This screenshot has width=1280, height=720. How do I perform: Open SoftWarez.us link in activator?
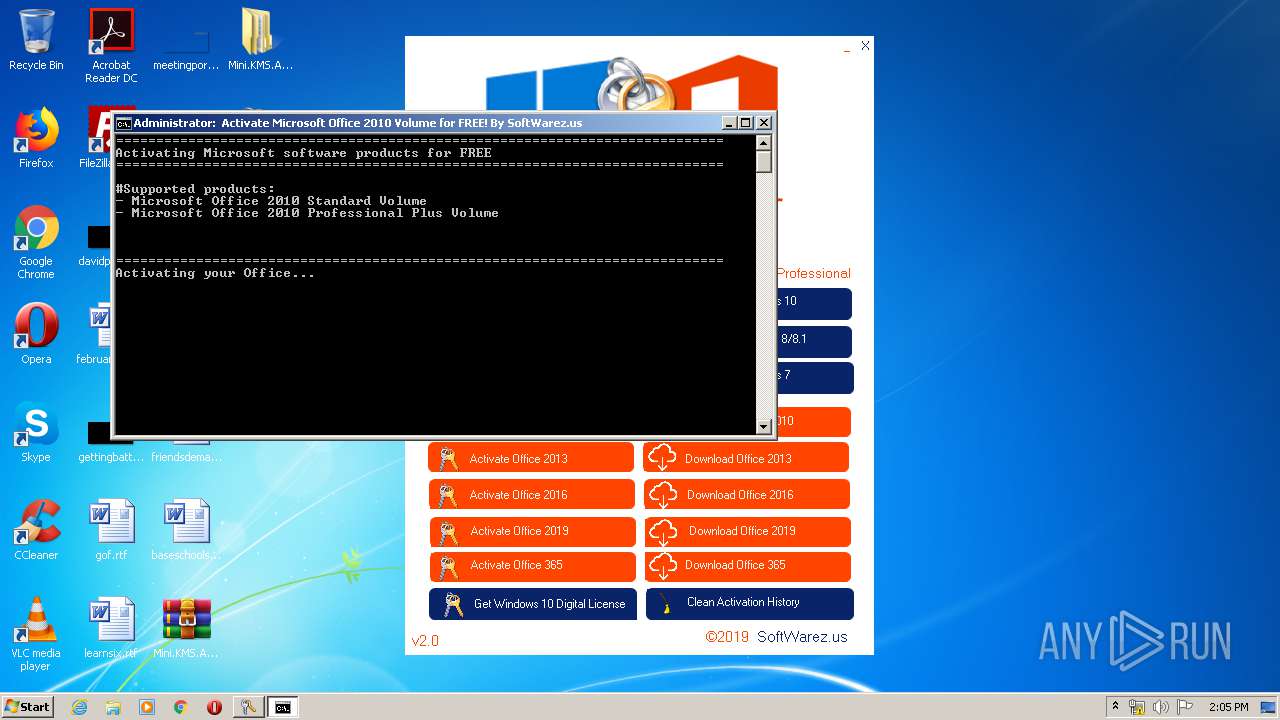coord(802,637)
